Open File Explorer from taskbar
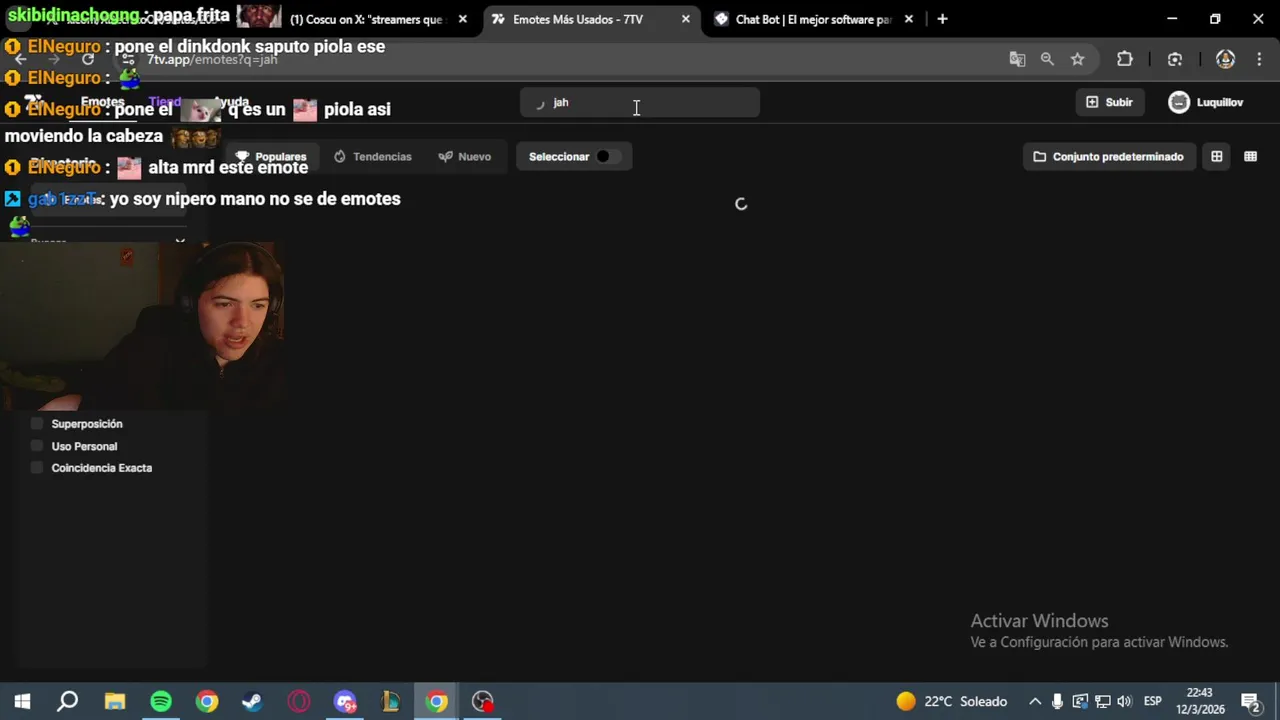The width and height of the screenshot is (1280, 720). point(115,701)
